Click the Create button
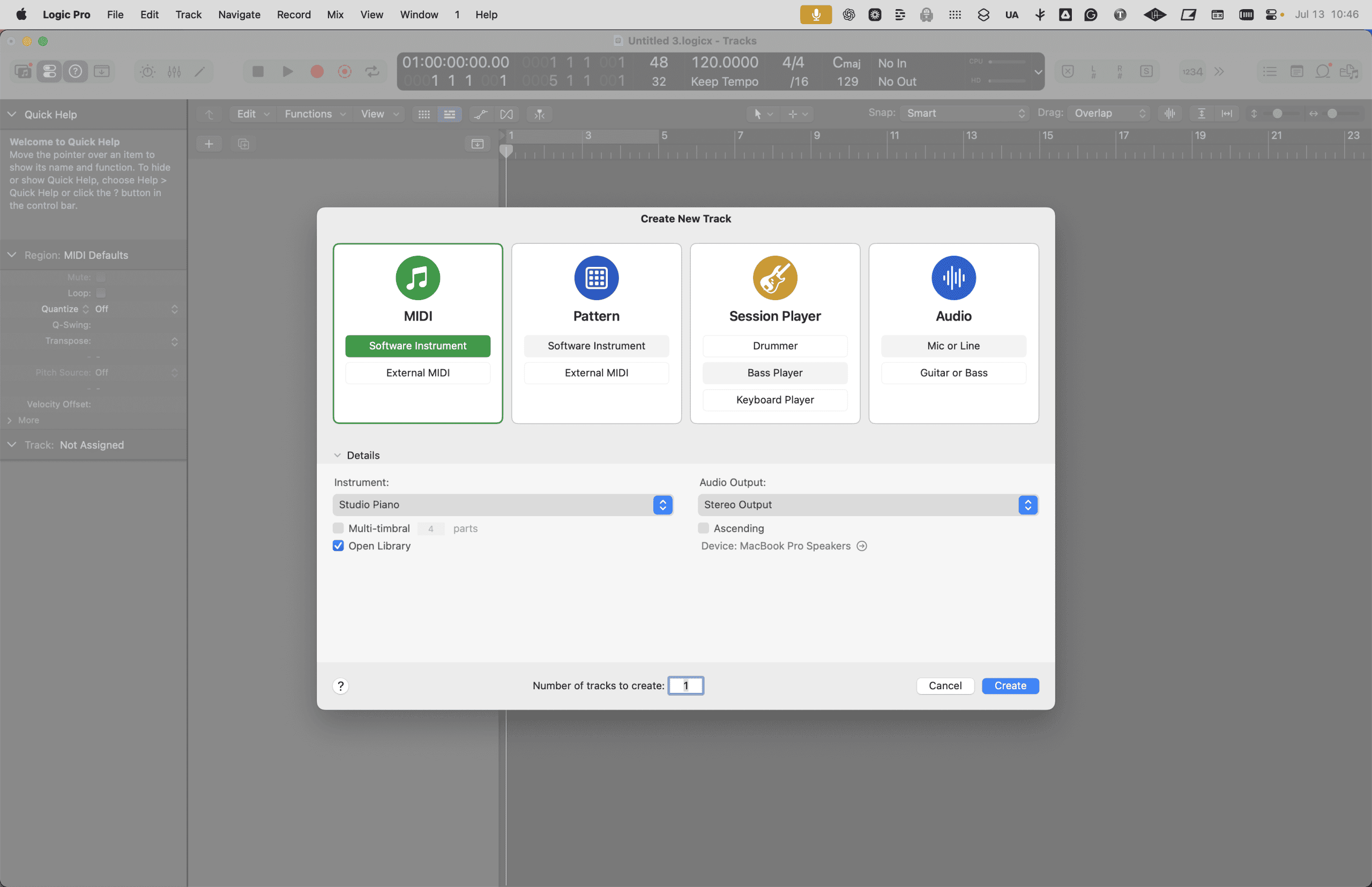The image size is (1372, 887). (x=1010, y=685)
